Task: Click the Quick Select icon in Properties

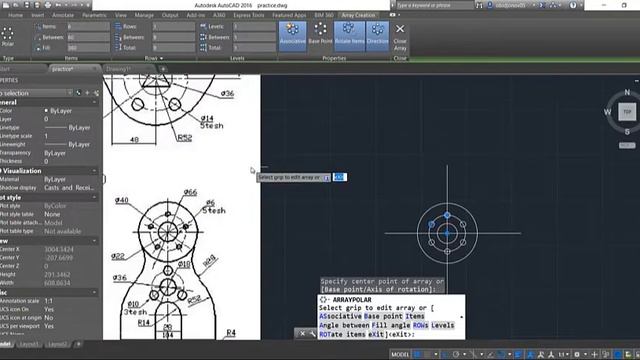Action: pyautogui.click(x=96, y=93)
